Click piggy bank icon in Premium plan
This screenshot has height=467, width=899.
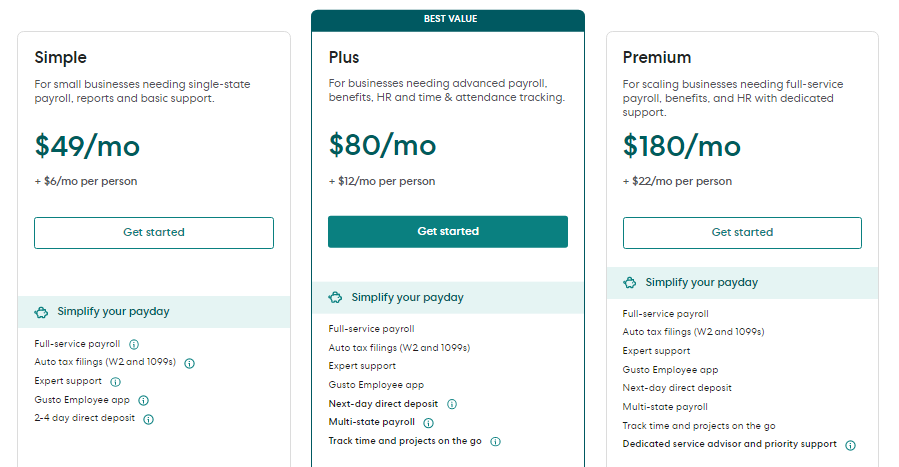tap(630, 283)
